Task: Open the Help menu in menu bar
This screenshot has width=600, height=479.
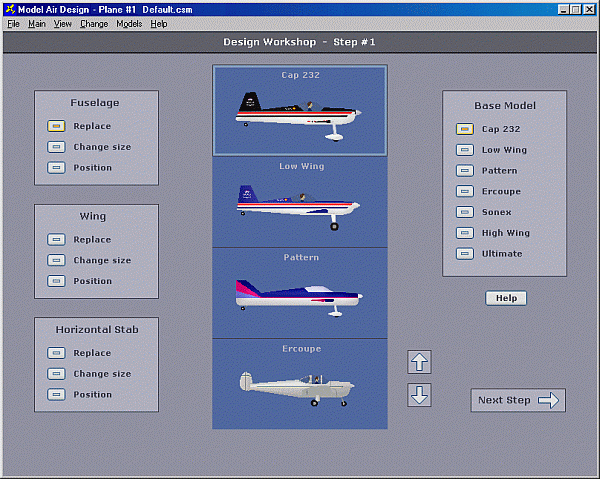Action: click(159, 24)
